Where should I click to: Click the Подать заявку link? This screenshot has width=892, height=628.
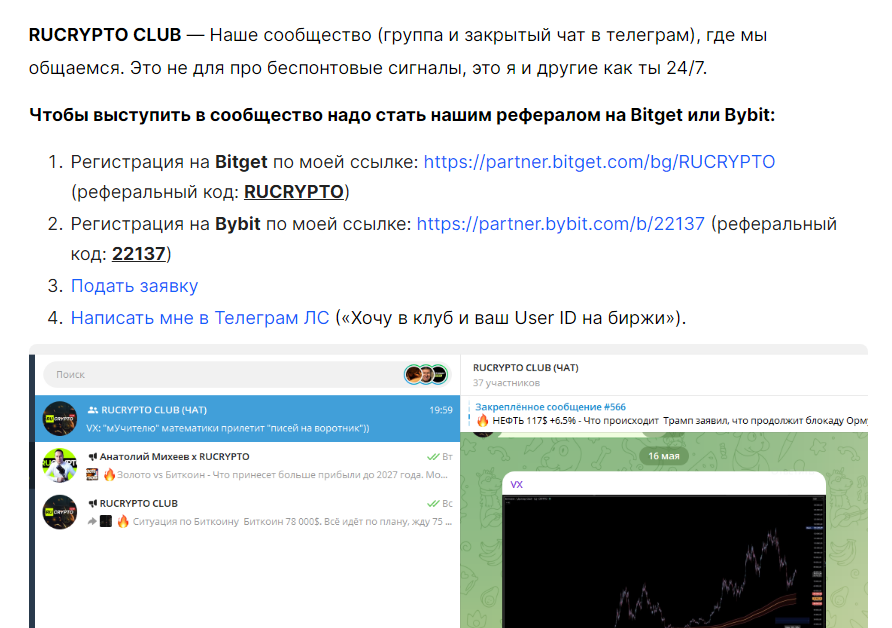(x=134, y=286)
